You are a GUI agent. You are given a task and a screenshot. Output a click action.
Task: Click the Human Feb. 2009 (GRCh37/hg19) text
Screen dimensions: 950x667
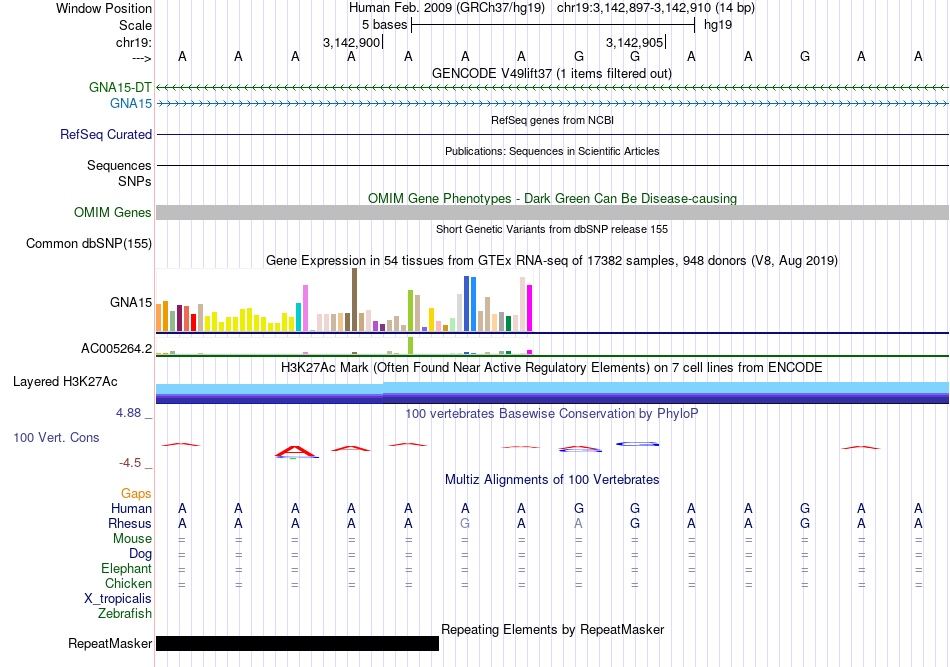click(x=447, y=8)
